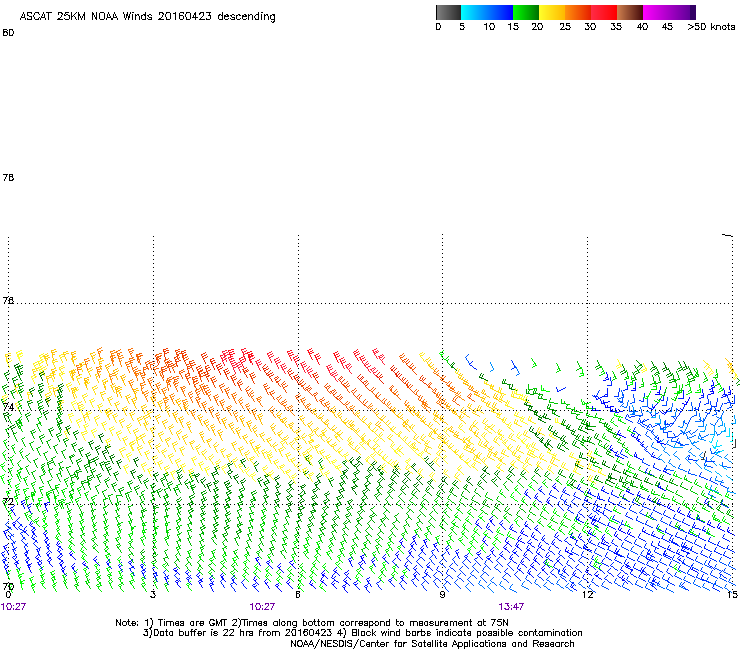Click the 'ASCAT 25KM NOAA Winds 20160423 descending' title
The width and height of the screenshot is (740, 650).
pyautogui.click(x=147, y=17)
